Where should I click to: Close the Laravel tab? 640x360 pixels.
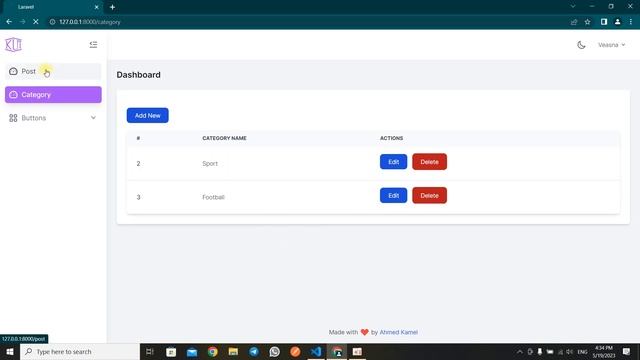pyautogui.click(x=96, y=7)
